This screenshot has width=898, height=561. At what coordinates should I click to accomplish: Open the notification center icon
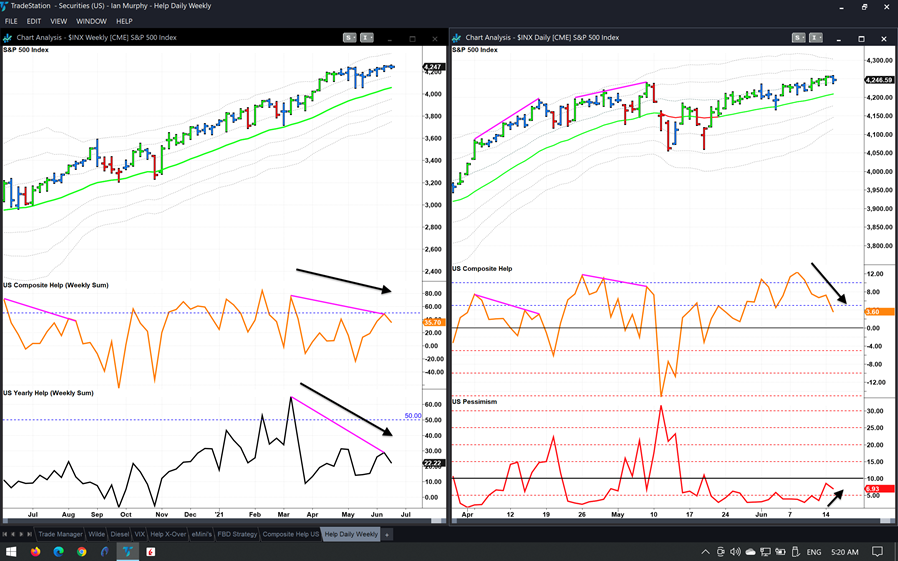click(x=876, y=551)
